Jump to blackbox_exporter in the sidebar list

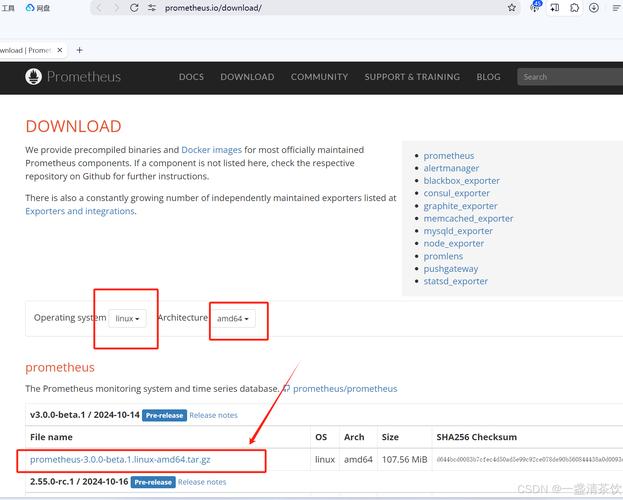[x=461, y=181]
